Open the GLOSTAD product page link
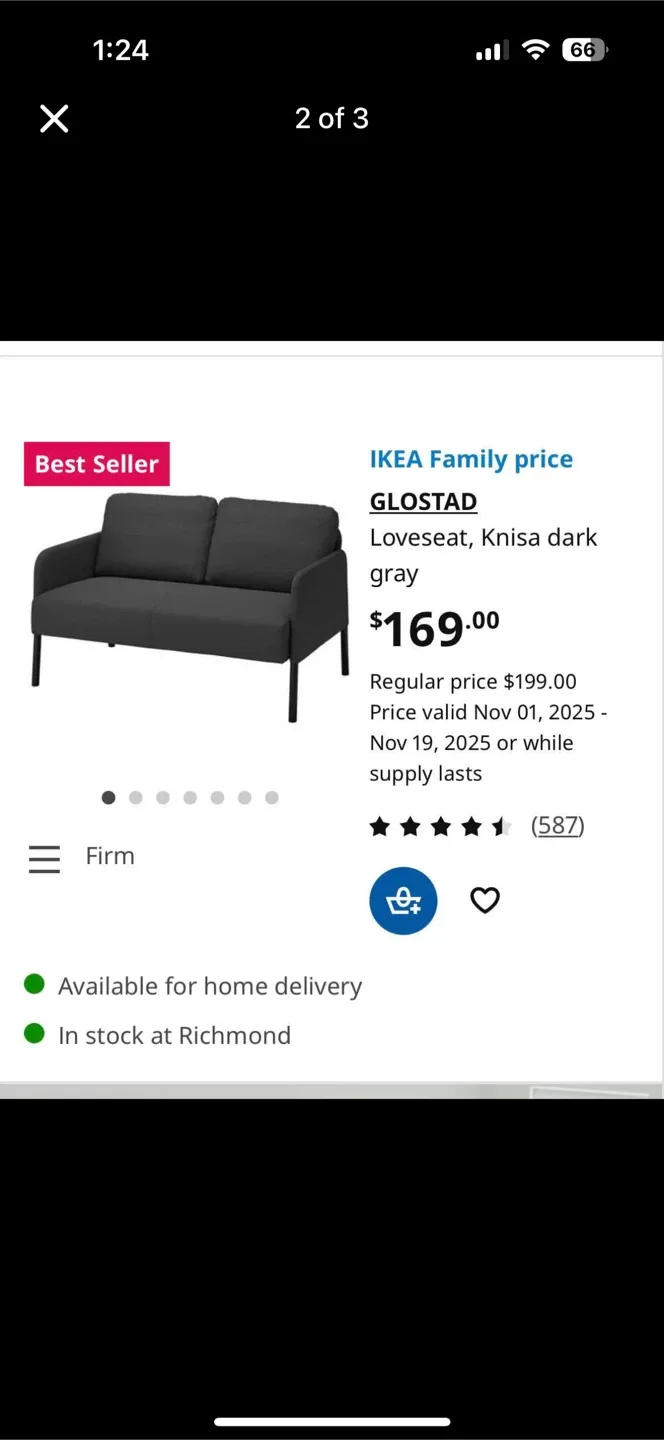This screenshot has height=1440, width=664. (x=423, y=501)
